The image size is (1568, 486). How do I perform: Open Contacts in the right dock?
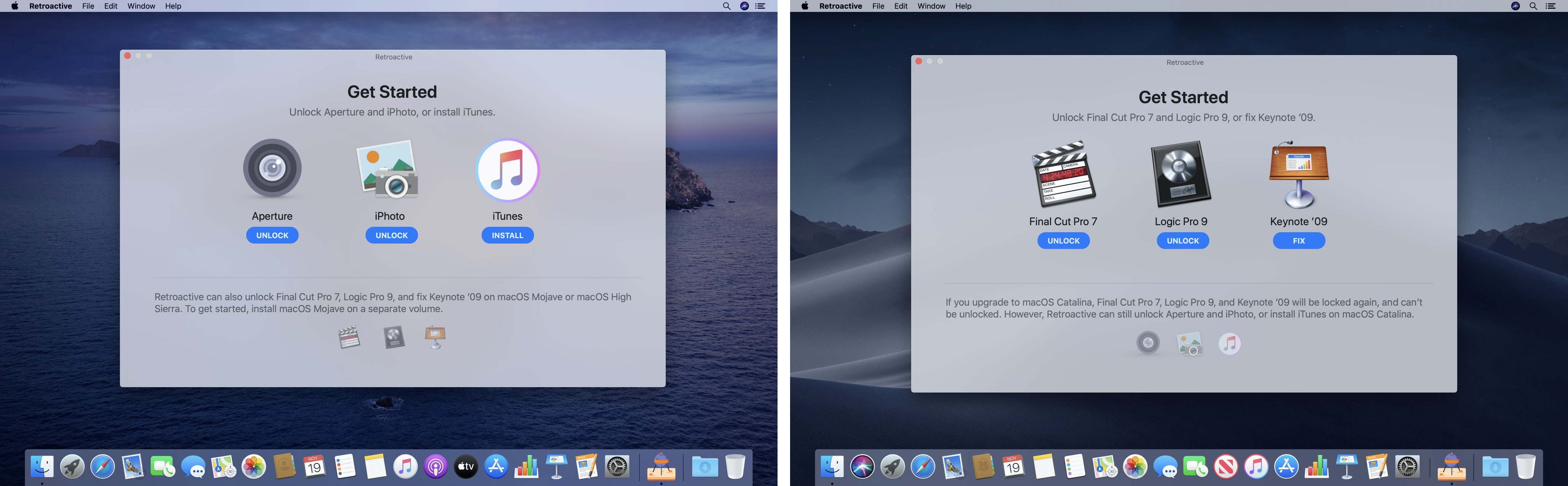pyautogui.click(x=984, y=467)
